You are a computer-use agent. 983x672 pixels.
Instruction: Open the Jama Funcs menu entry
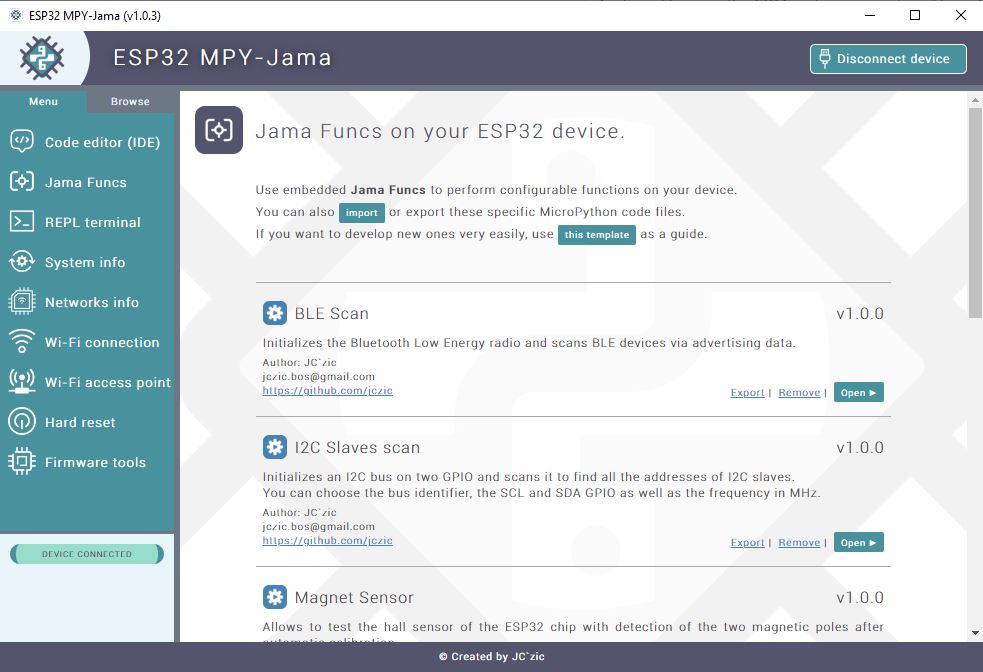click(x=87, y=182)
